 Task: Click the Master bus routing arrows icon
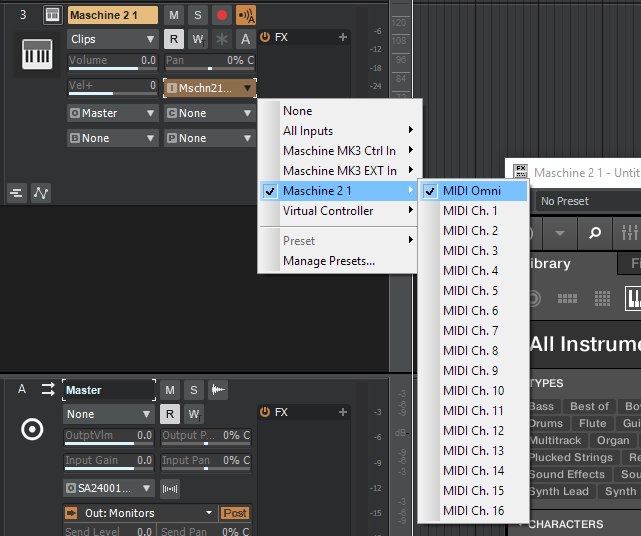(48, 389)
